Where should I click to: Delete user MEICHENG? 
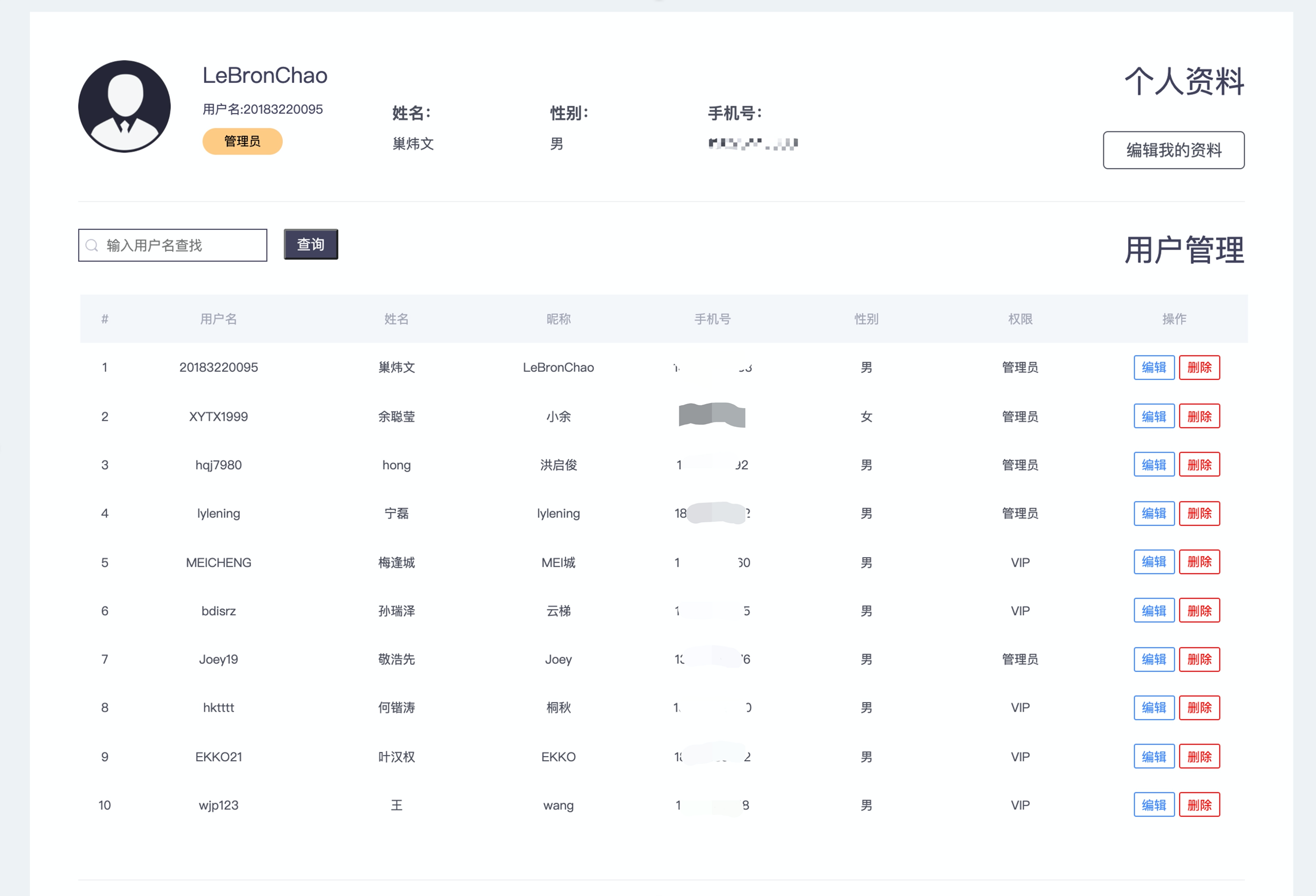[1199, 562]
